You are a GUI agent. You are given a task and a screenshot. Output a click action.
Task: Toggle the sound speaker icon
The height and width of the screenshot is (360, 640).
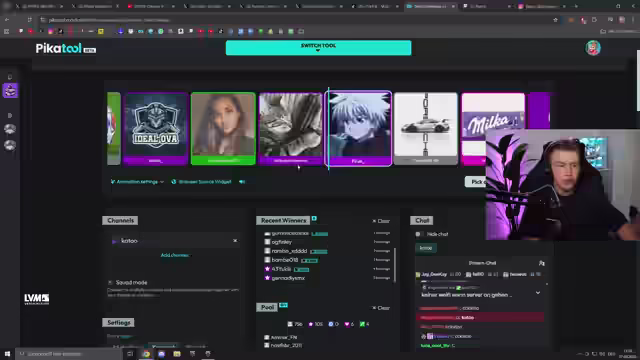(242, 182)
